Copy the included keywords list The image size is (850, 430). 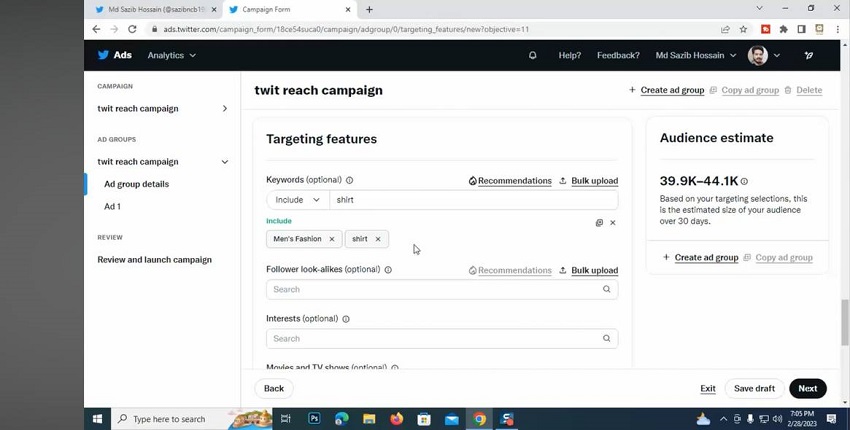[x=599, y=223]
